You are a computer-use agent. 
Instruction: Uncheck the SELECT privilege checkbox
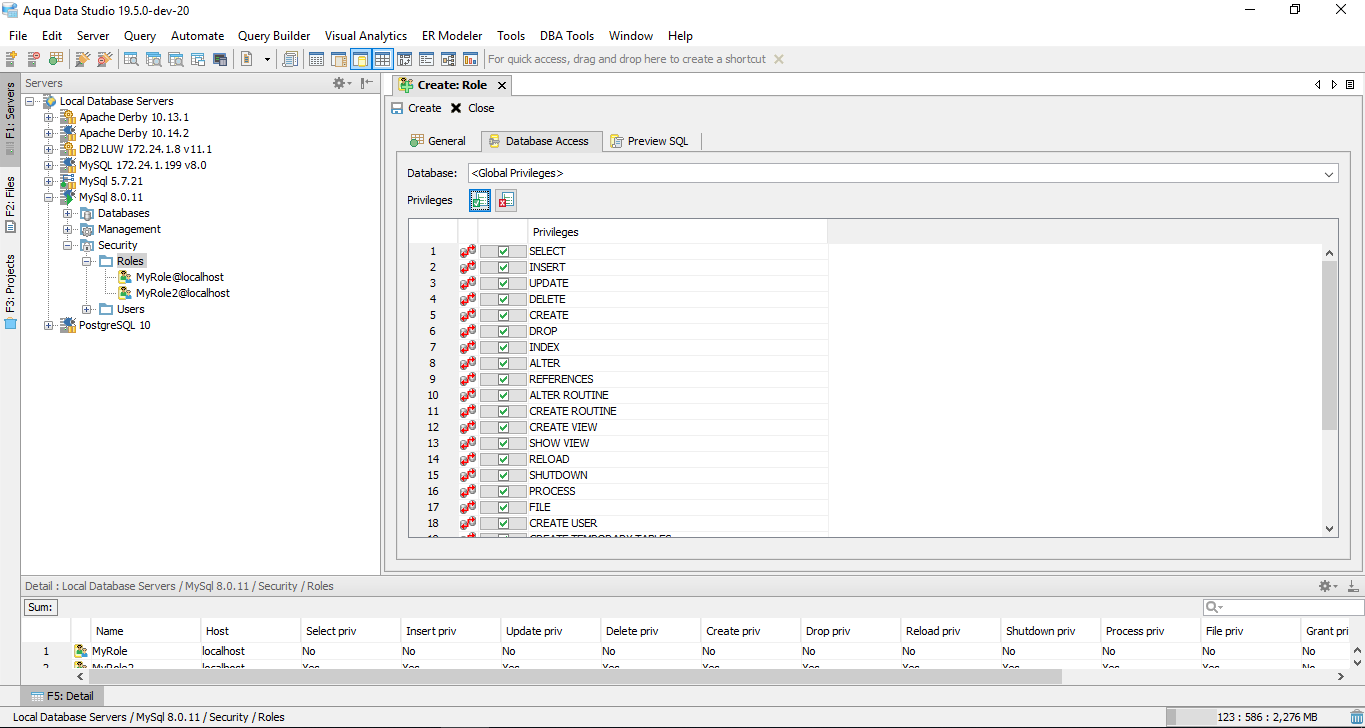[504, 251]
